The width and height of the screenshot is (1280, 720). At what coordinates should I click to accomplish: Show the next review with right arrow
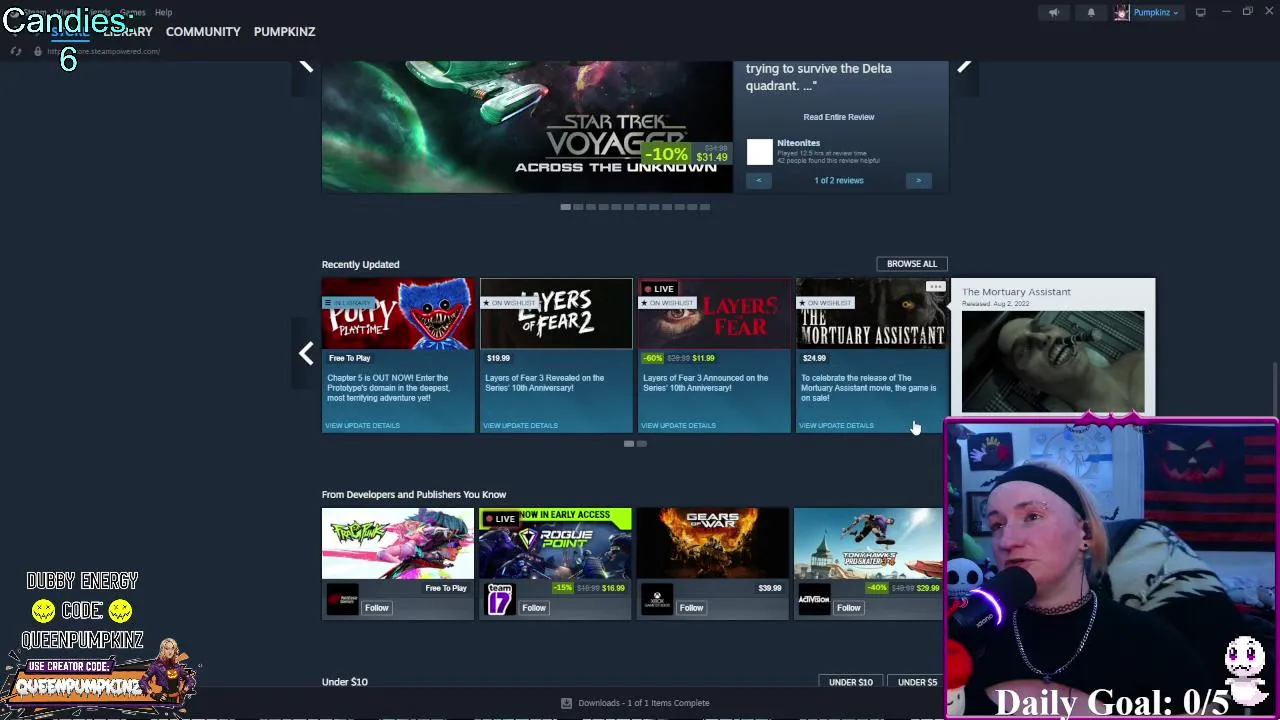(x=918, y=180)
